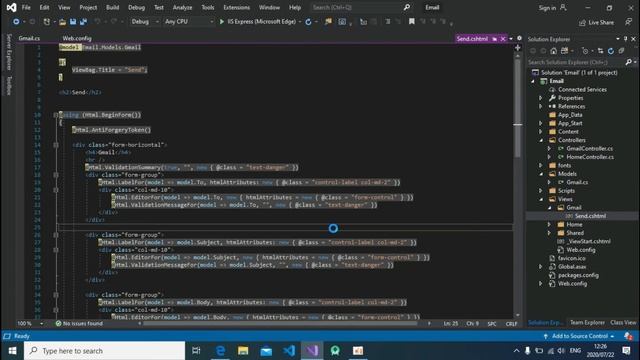Collapse the Models folder in Solution Explorer

click(540, 174)
